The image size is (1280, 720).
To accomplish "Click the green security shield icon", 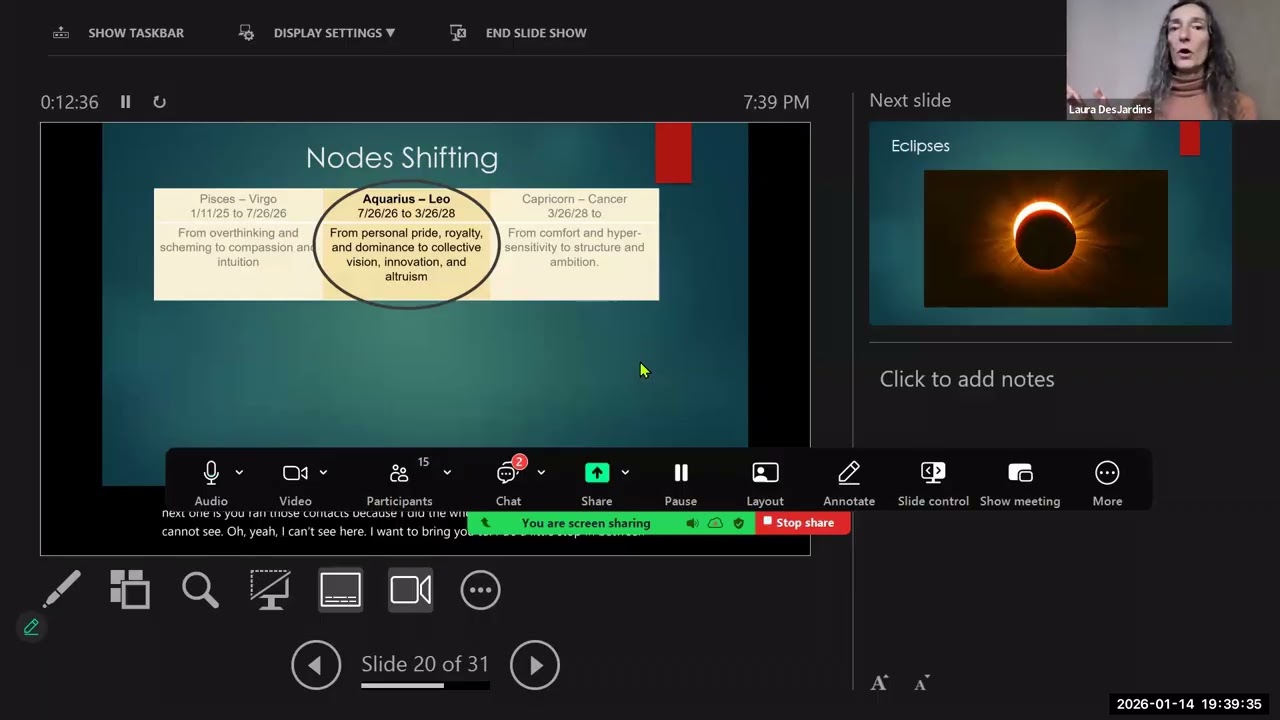I will (739, 523).
